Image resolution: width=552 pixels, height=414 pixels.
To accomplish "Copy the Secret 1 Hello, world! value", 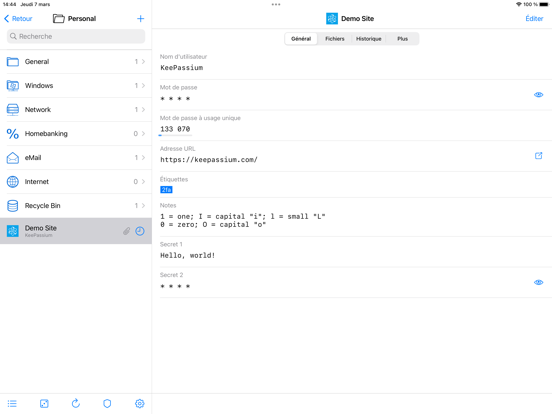I will pyautogui.click(x=188, y=256).
